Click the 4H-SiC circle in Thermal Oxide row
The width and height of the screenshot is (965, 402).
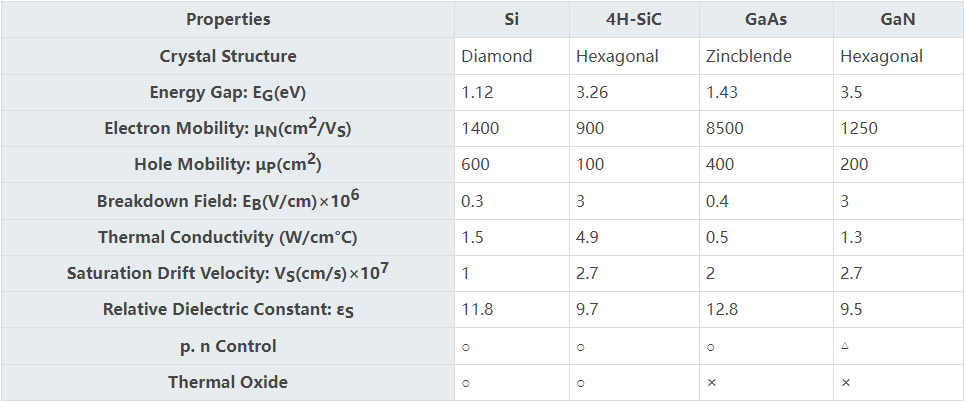[x=580, y=383]
